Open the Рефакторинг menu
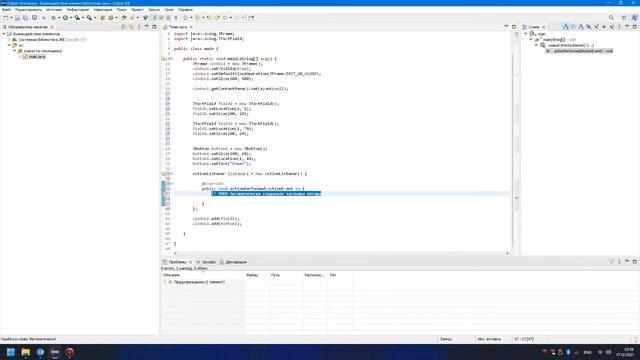Viewport: 640px width, 360px height. 78,9
